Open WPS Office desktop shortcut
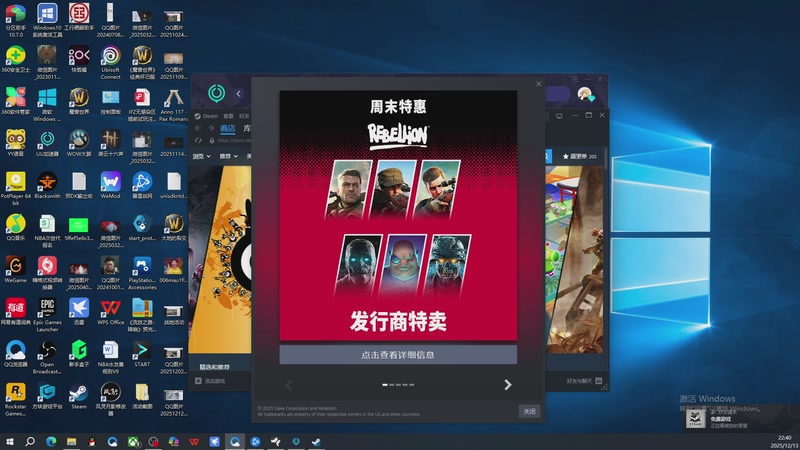Viewport: 800px width, 450px height. [x=111, y=312]
